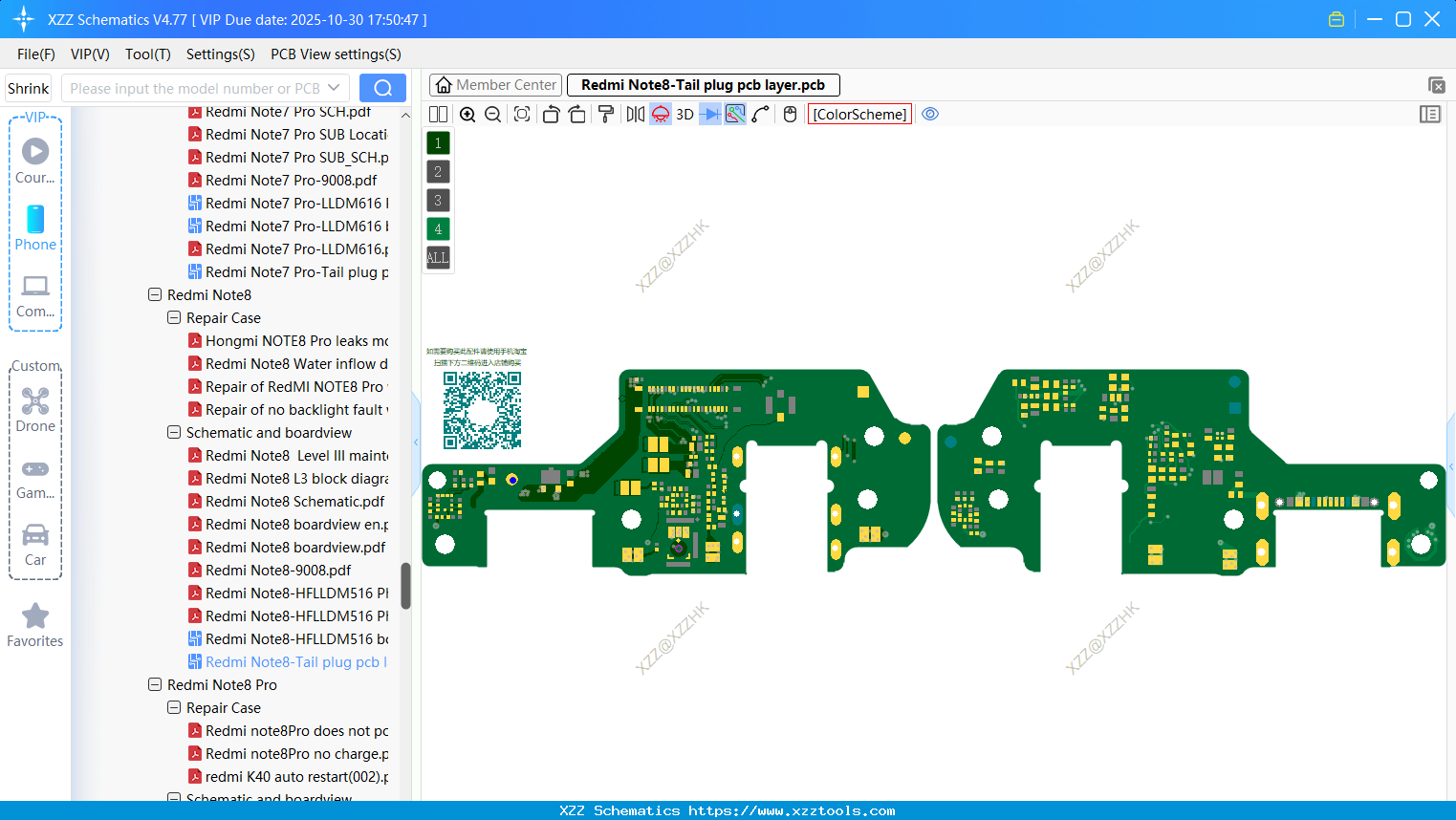Screen dimensions: 1456x820
Task: Open the ColorScheme selector
Action: point(858,114)
